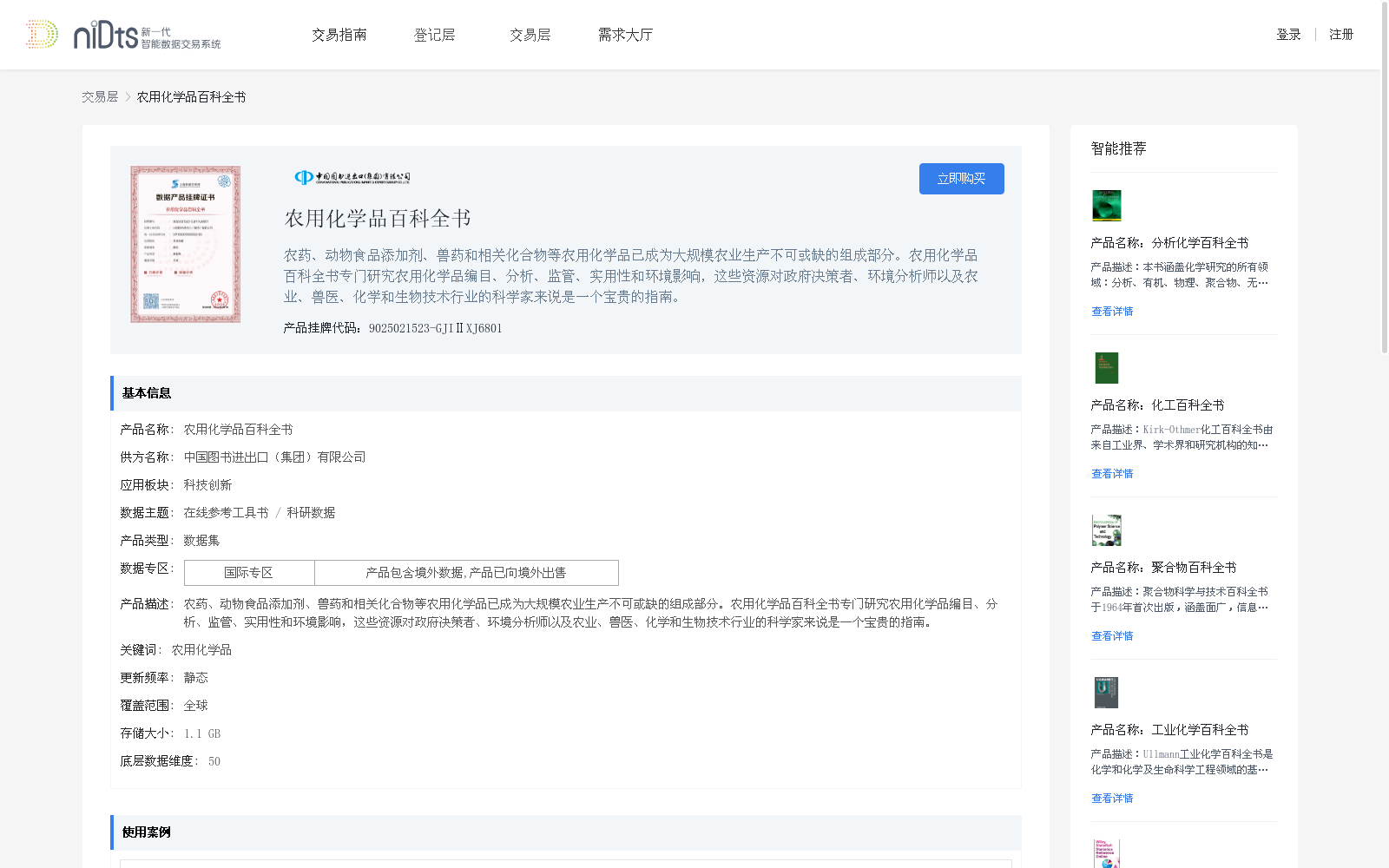Open the 需求大厅 menu

click(625, 35)
